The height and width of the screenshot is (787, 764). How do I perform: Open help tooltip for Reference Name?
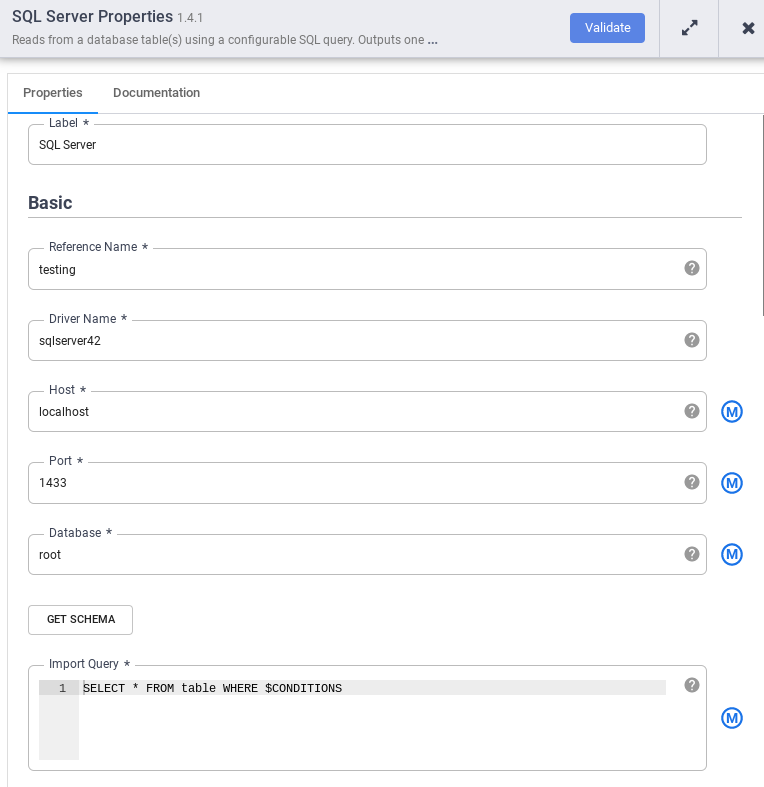pyautogui.click(x=691, y=268)
